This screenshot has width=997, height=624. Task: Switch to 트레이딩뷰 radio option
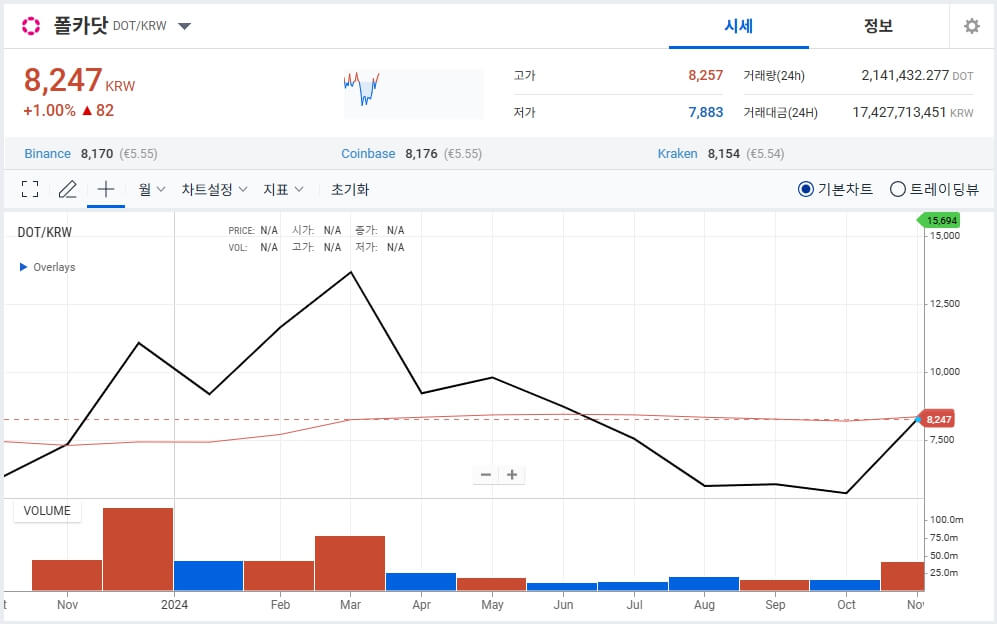897,189
